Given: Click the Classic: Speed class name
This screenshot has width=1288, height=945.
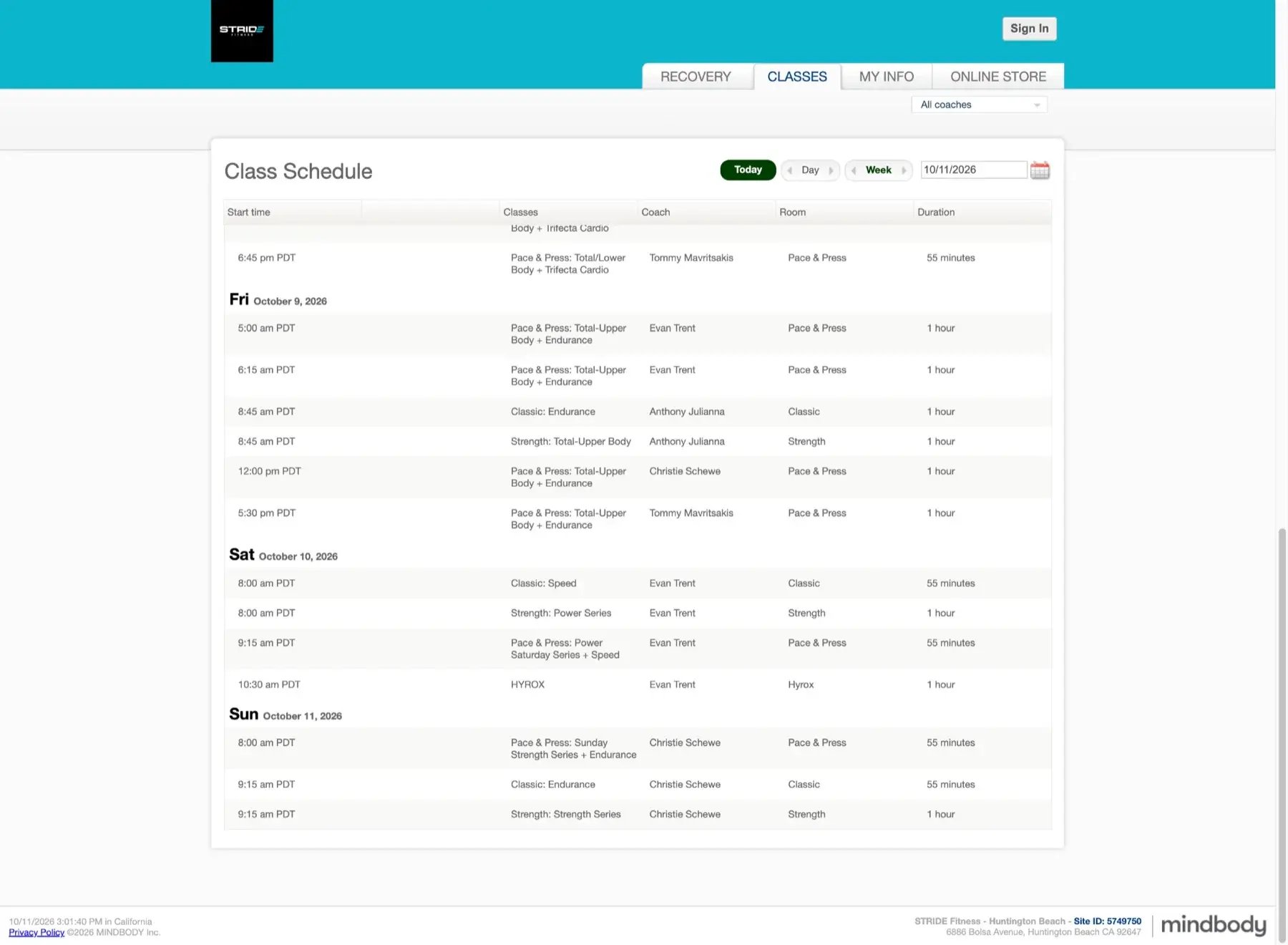Looking at the screenshot, I should click(543, 583).
